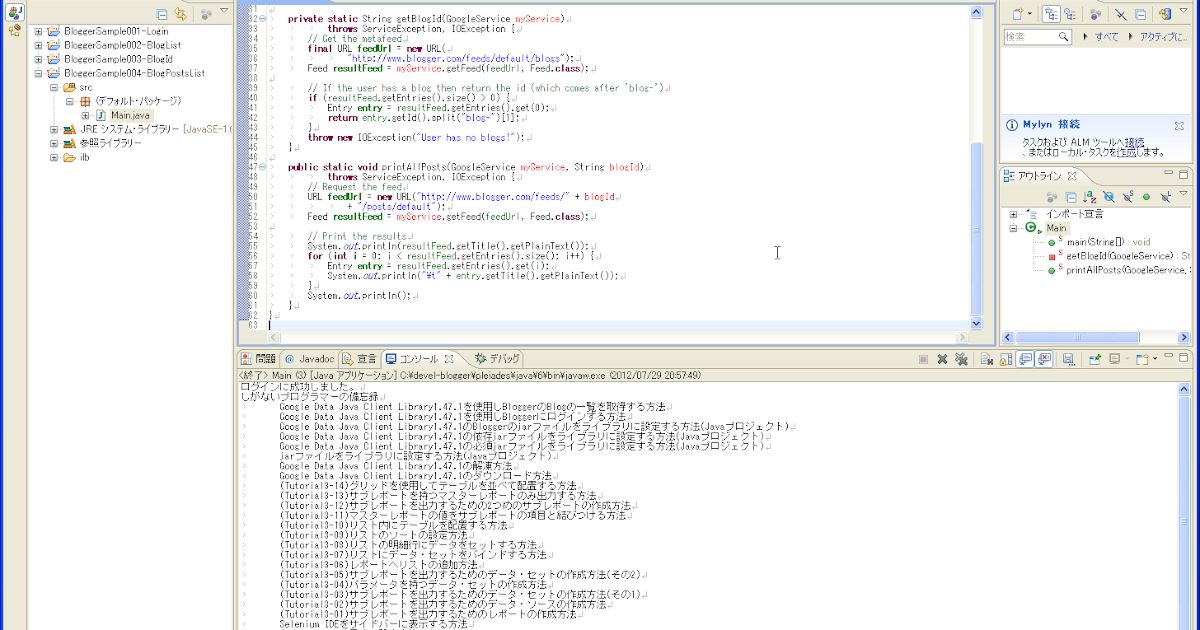Click the editor vertical scrollbar thumb

pos(977,228)
